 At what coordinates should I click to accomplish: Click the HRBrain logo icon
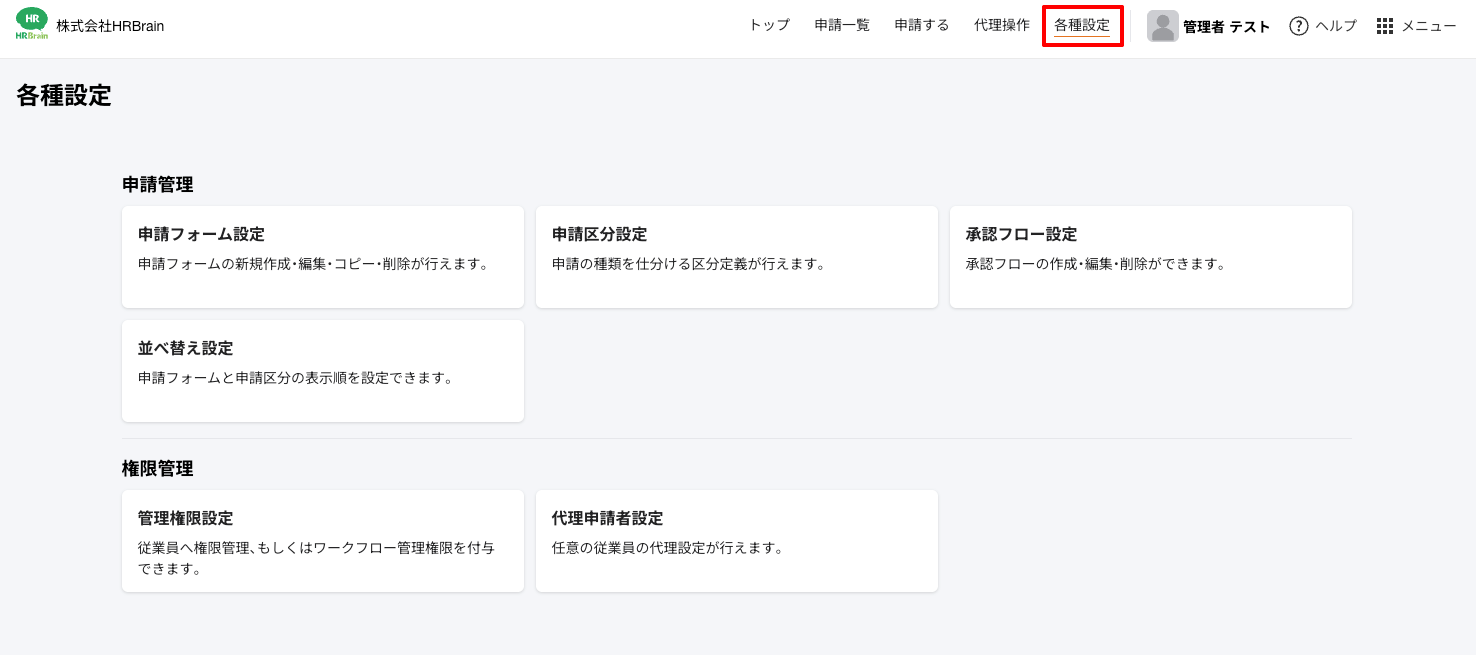(x=32, y=25)
